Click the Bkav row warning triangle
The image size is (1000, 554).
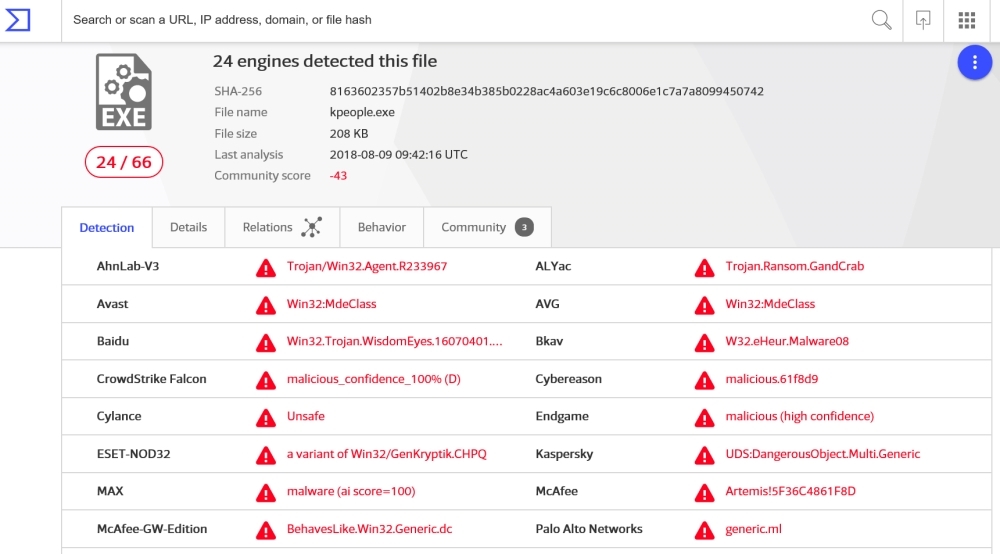click(x=705, y=343)
